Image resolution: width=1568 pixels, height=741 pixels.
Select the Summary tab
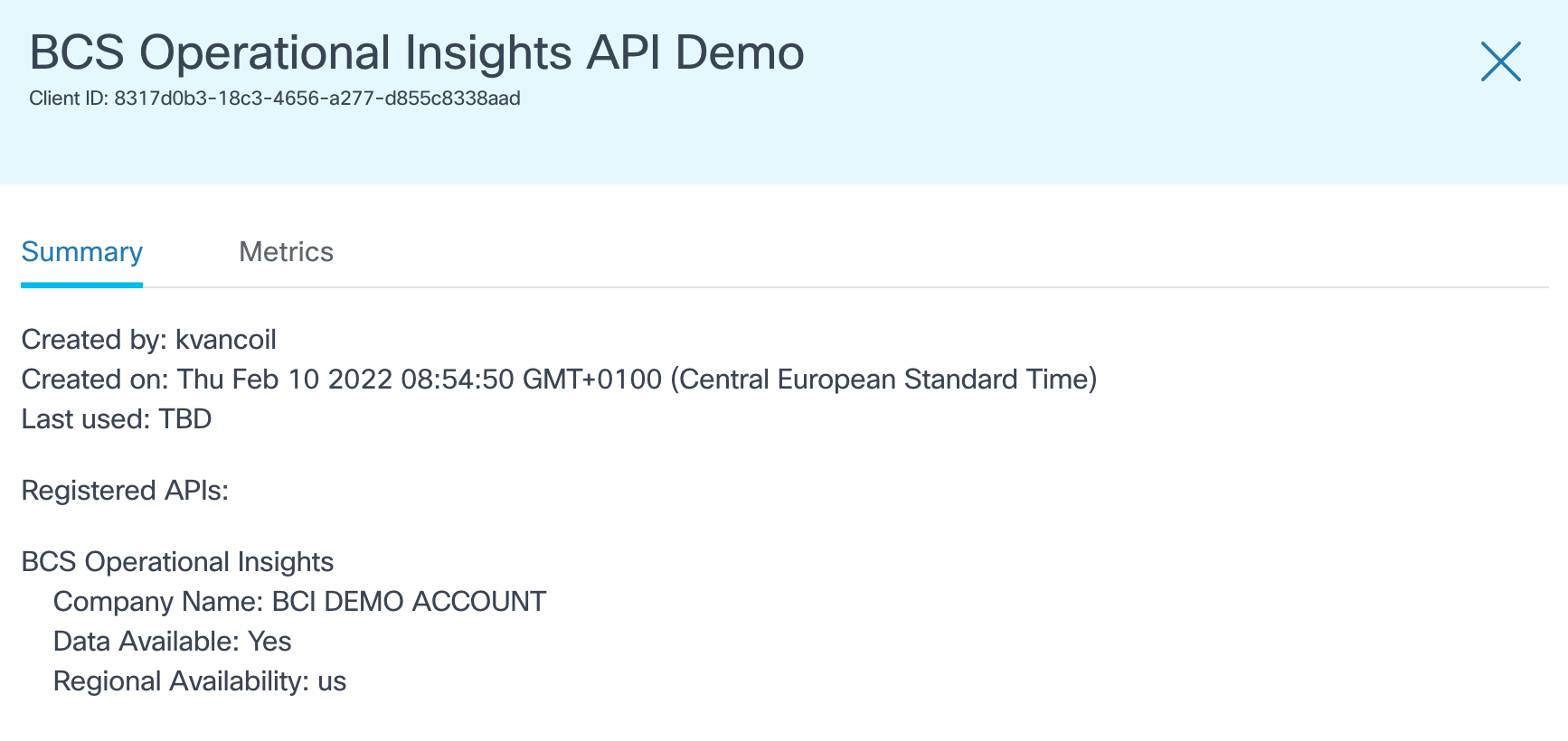(81, 252)
